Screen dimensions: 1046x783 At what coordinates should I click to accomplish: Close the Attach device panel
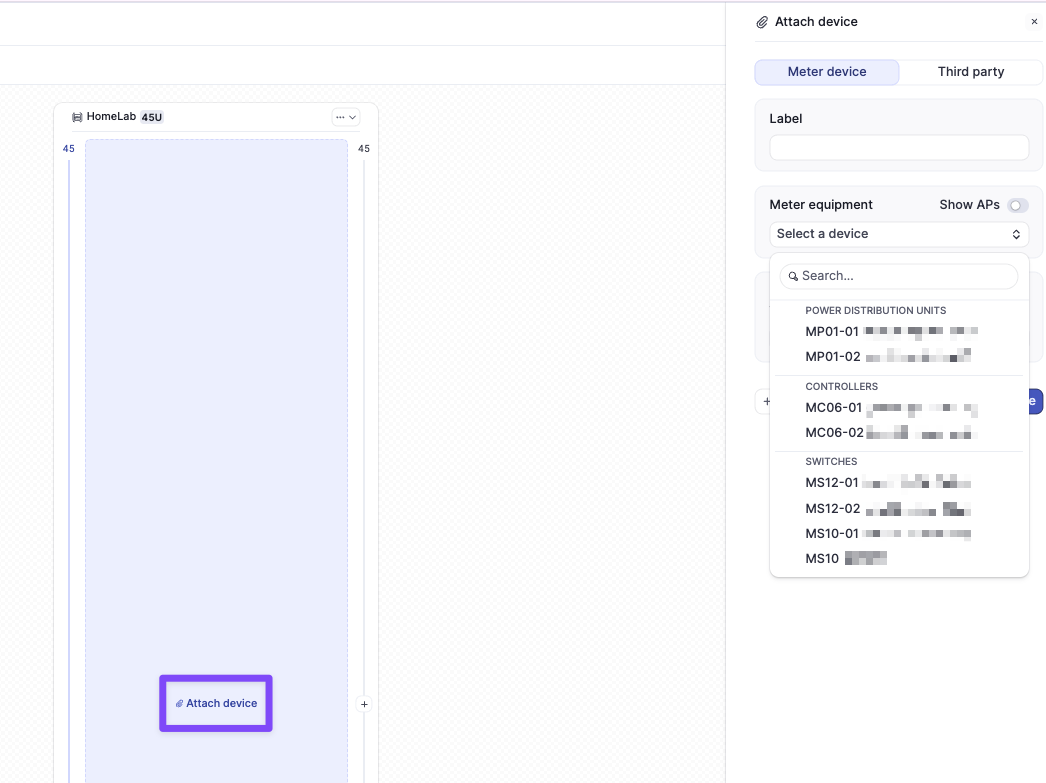pyautogui.click(x=1034, y=22)
